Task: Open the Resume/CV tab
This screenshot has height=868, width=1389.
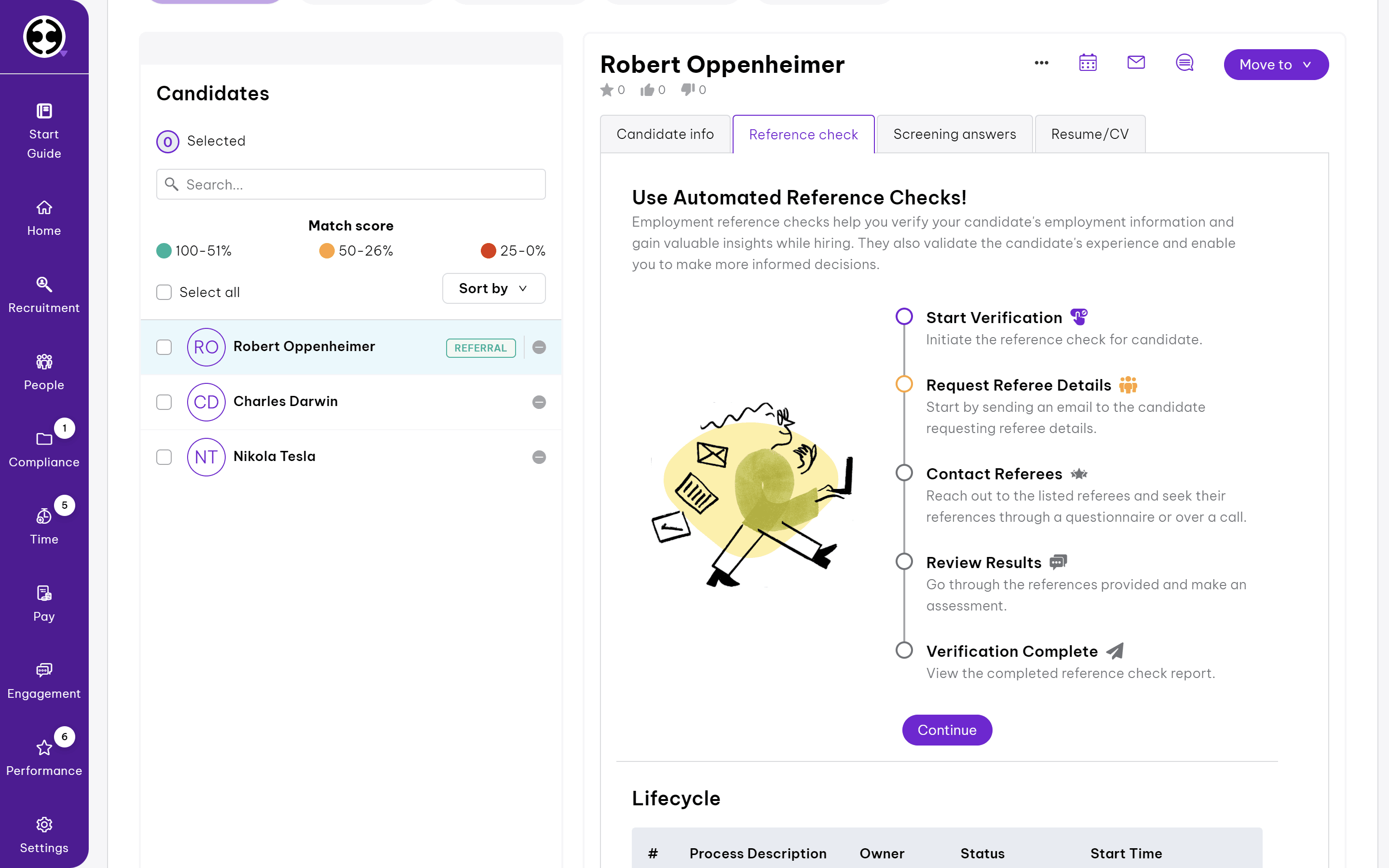Action: click(x=1089, y=135)
